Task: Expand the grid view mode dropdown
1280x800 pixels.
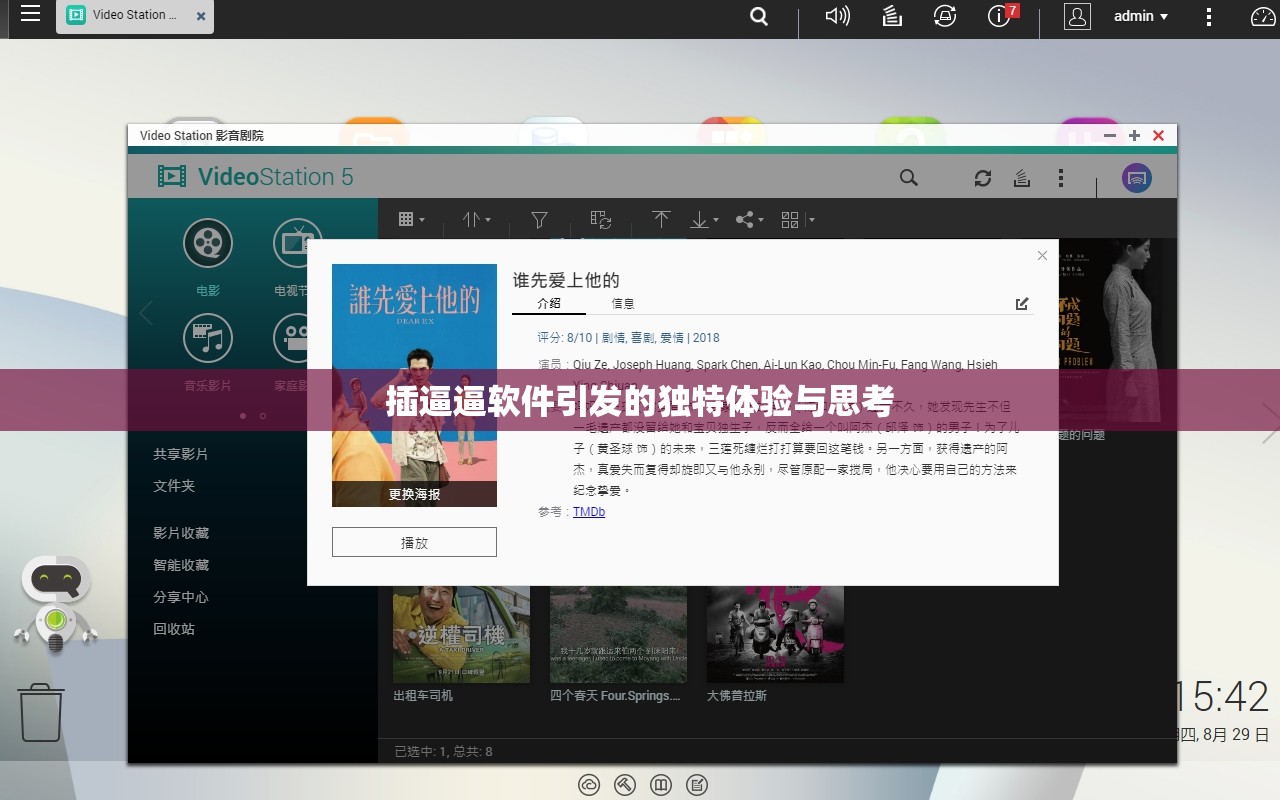Action: coord(411,219)
